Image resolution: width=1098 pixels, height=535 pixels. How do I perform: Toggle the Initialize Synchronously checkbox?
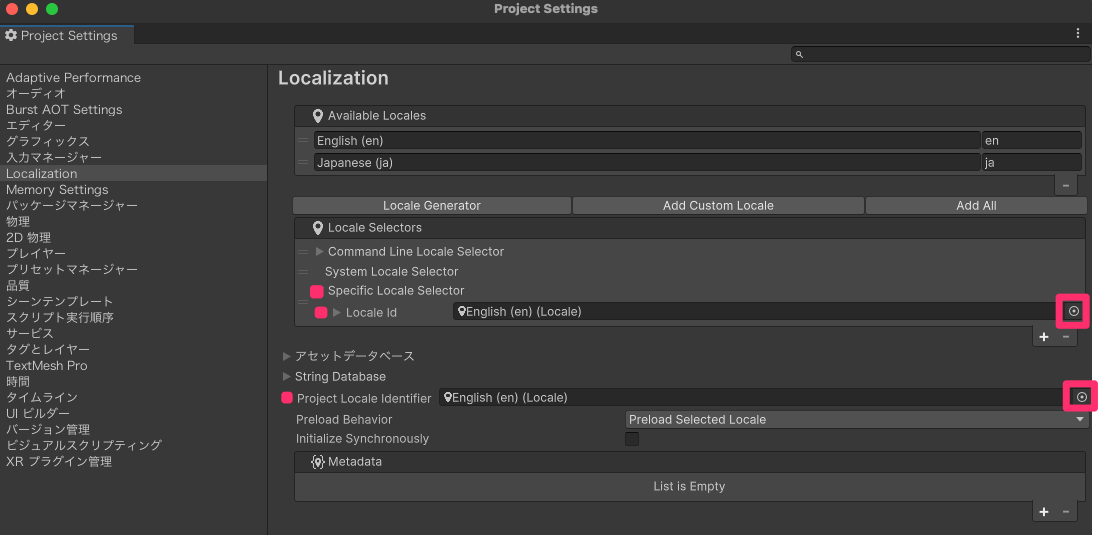point(632,439)
